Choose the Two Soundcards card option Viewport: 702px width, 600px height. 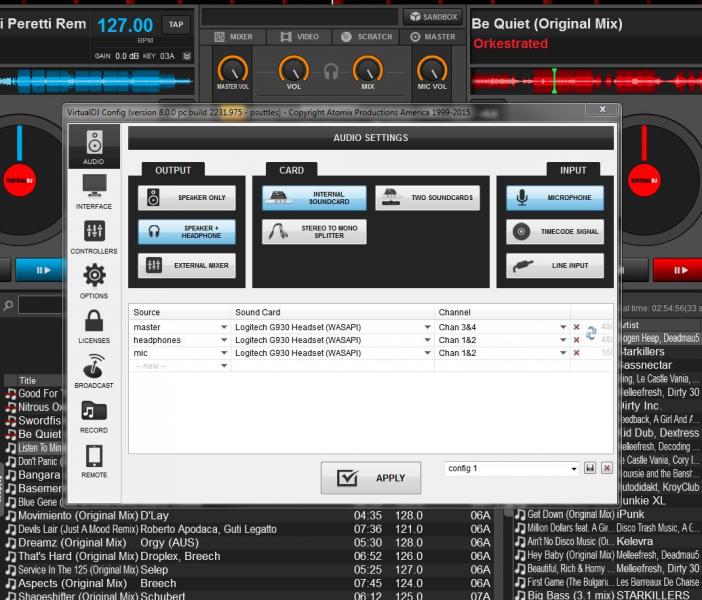click(427, 198)
